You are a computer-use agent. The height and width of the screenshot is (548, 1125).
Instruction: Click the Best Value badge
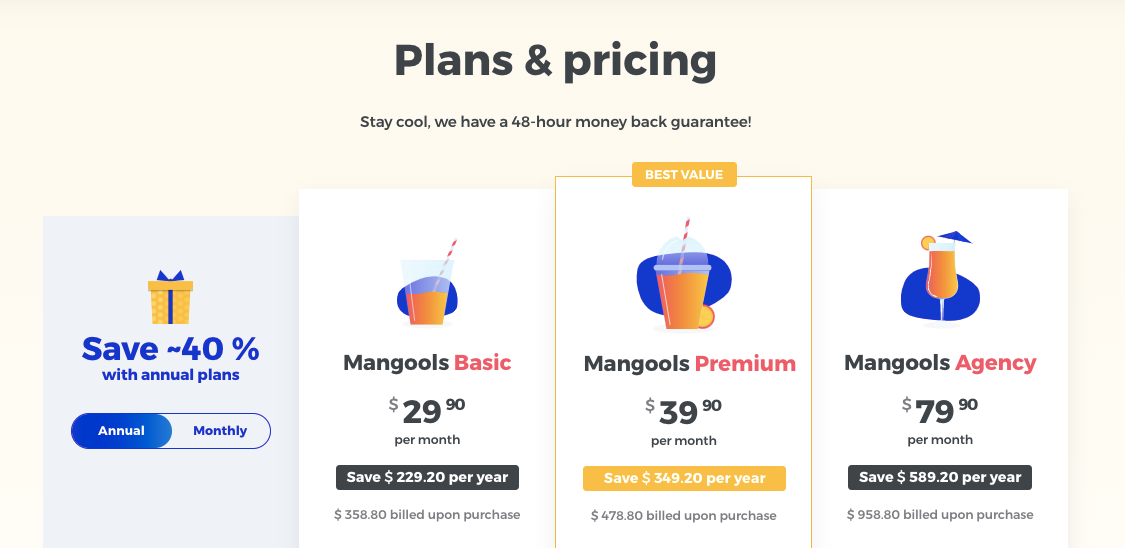click(684, 175)
